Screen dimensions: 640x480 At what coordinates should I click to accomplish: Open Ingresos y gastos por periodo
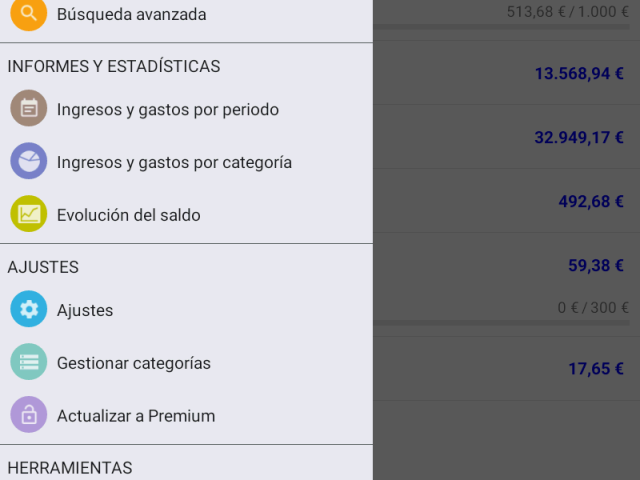coord(168,110)
